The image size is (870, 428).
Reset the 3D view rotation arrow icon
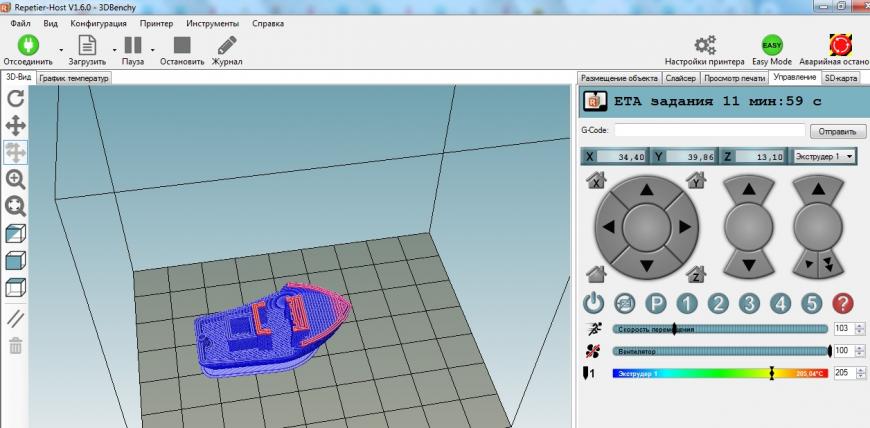pos(16,99)
